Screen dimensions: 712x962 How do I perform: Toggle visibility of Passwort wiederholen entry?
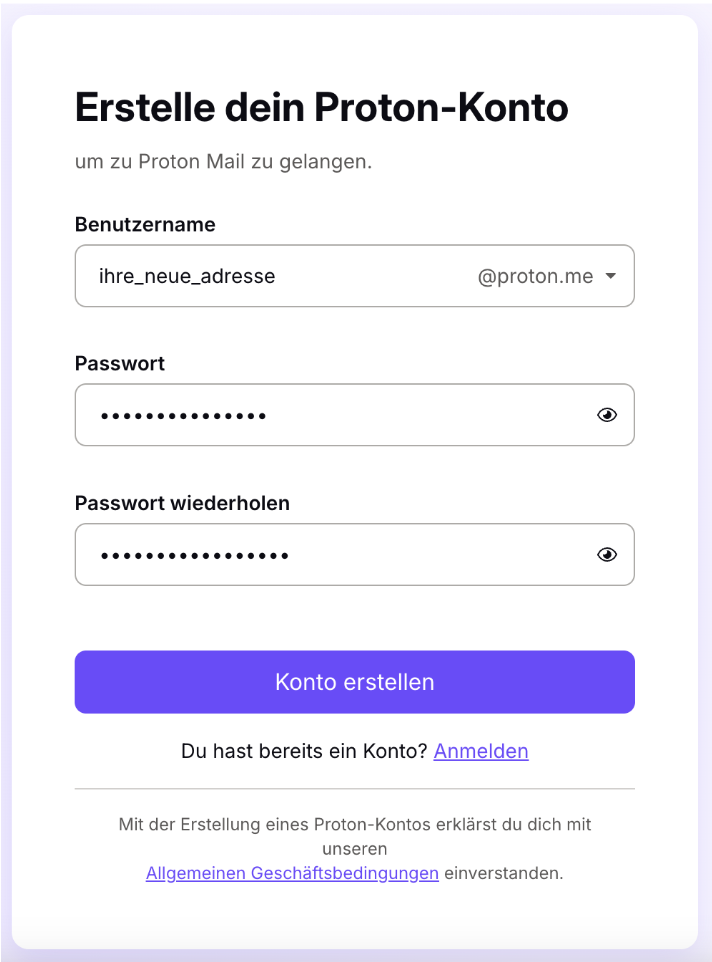pyautogui.click(x=607, y=554)
